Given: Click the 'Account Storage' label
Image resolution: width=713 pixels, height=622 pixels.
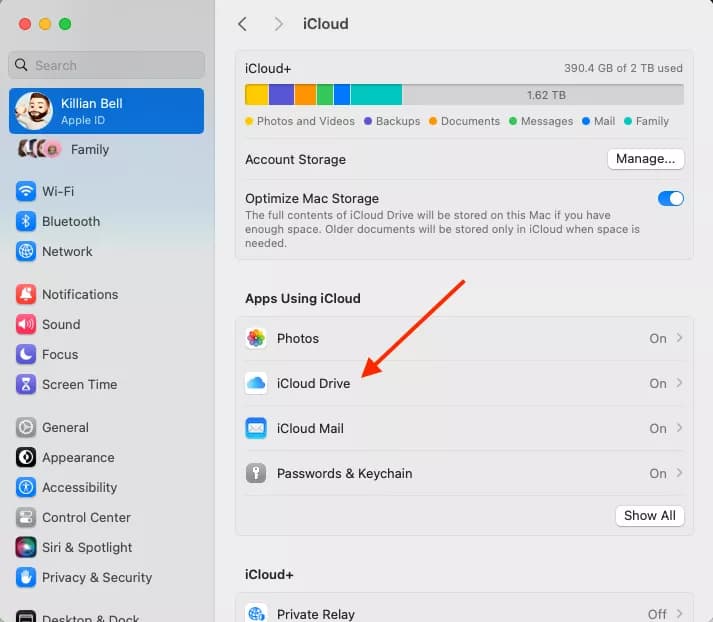Looking at the screenshot, I should tap(296, 160).
